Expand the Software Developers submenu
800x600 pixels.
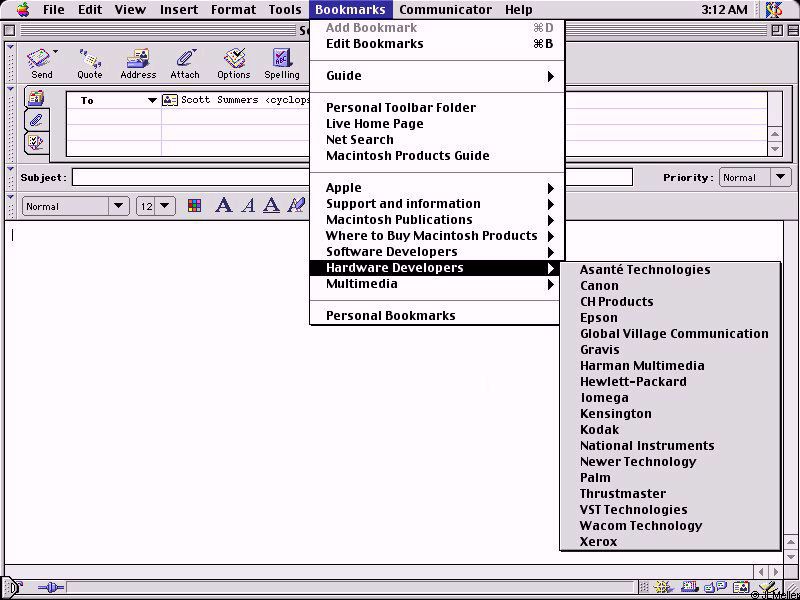point(437,252)
